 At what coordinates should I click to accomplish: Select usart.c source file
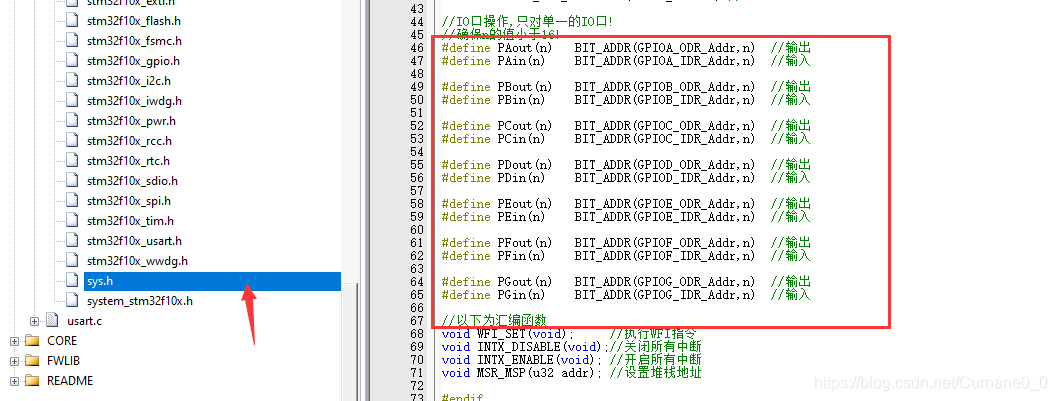click(84, 321)
